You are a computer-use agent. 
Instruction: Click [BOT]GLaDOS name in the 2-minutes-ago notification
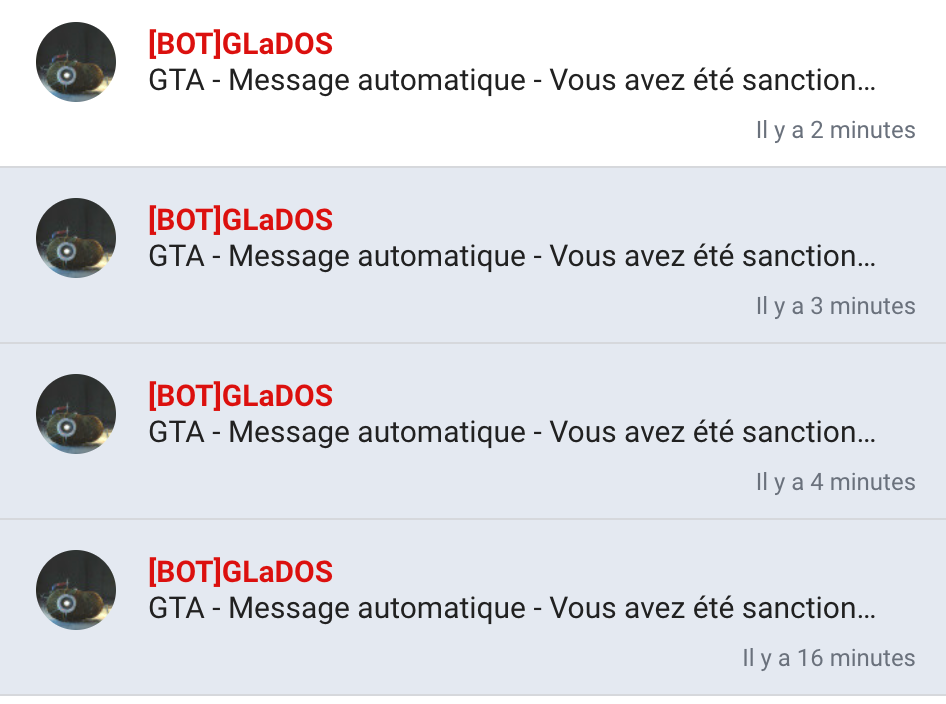[240, 44]
